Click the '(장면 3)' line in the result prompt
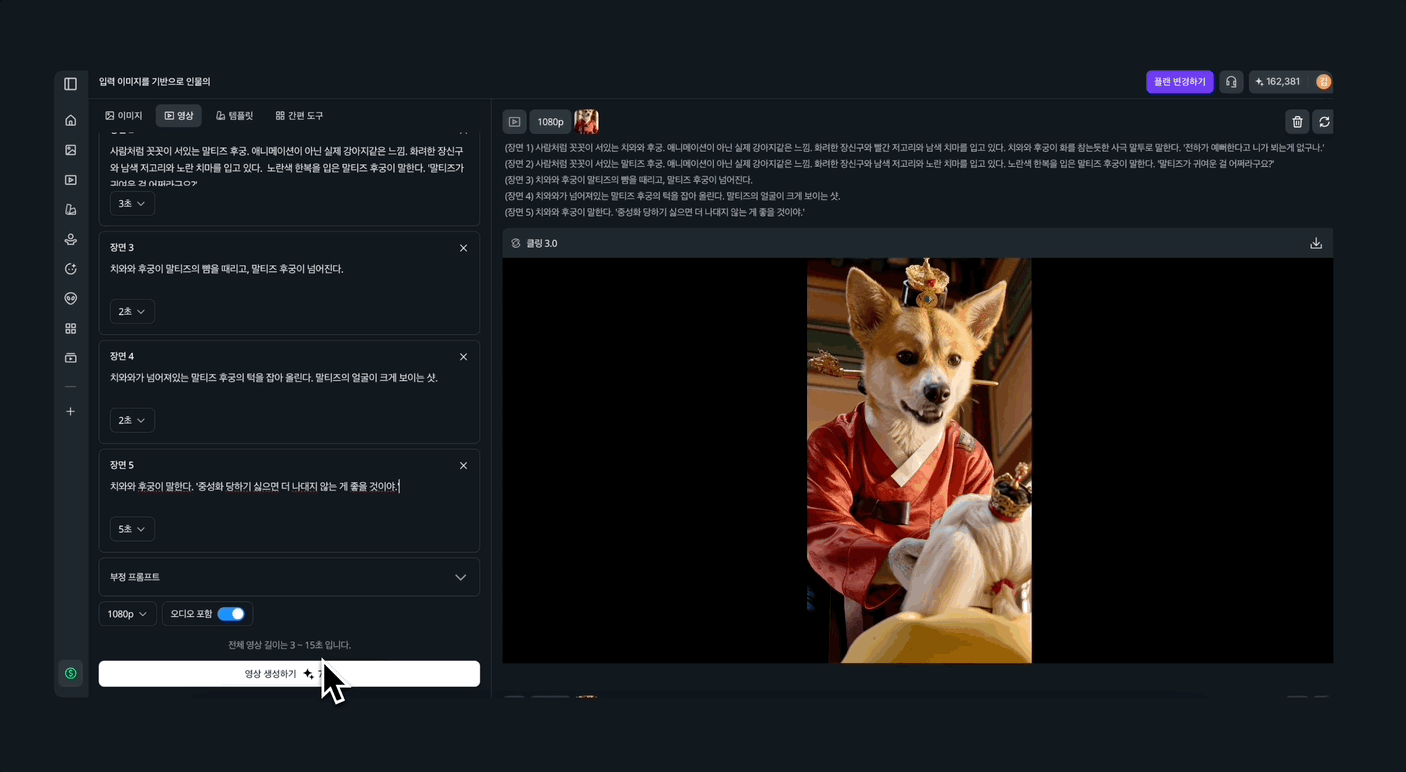 pos(628,180)
